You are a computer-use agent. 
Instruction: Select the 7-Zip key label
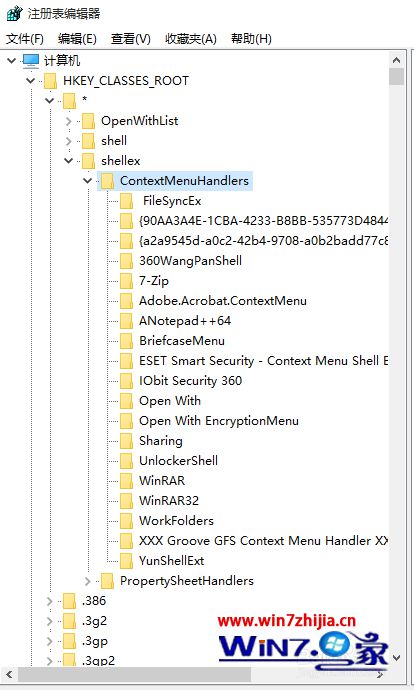[x=154, y=281]
